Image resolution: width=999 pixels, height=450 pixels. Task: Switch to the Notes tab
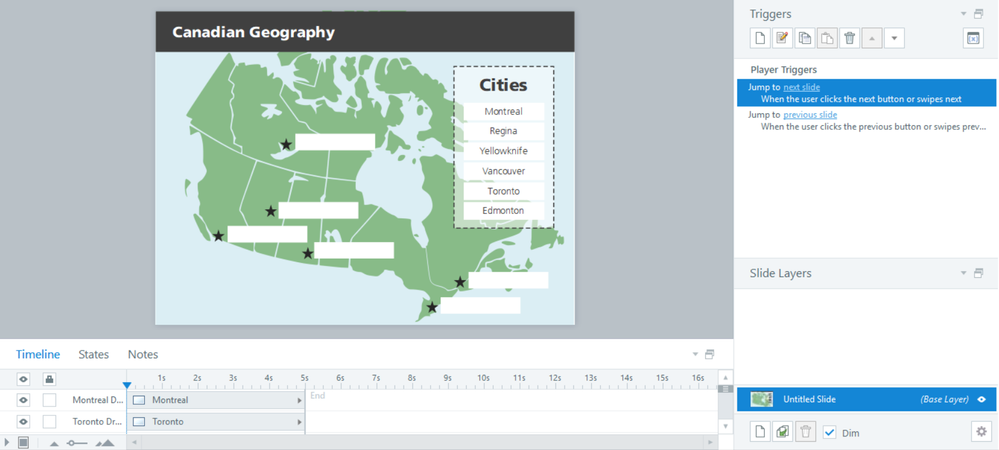(x=143, y=354)
